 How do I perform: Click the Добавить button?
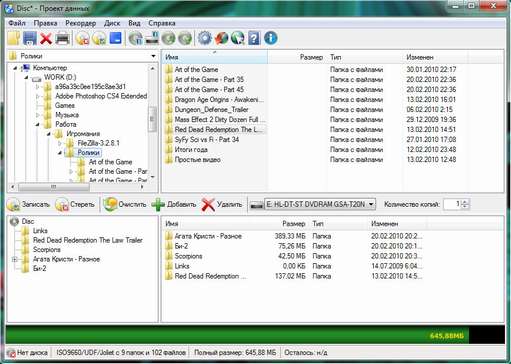click(x=174, y=204)
